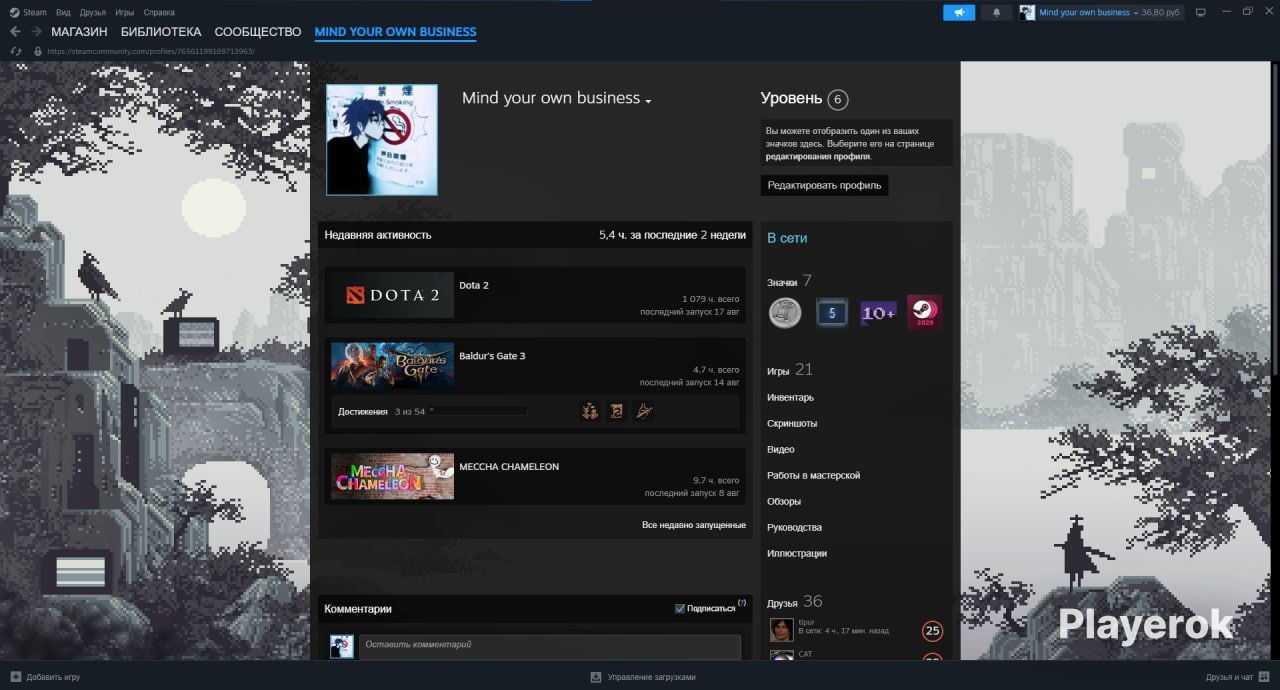Open Все недавно запущенные link
The width and height of the screenshot is (1280, 690).
coord(694,525)
